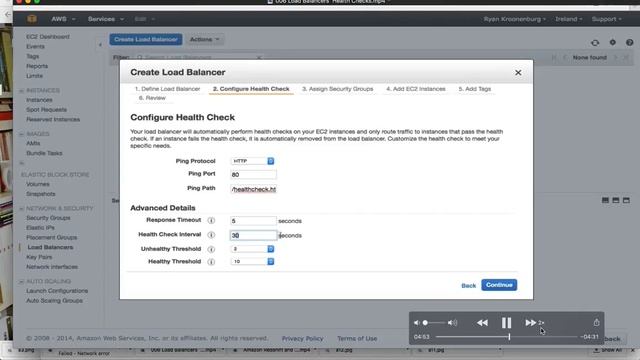
Task: Open the help question mark icon
Action: coord(629,42)
